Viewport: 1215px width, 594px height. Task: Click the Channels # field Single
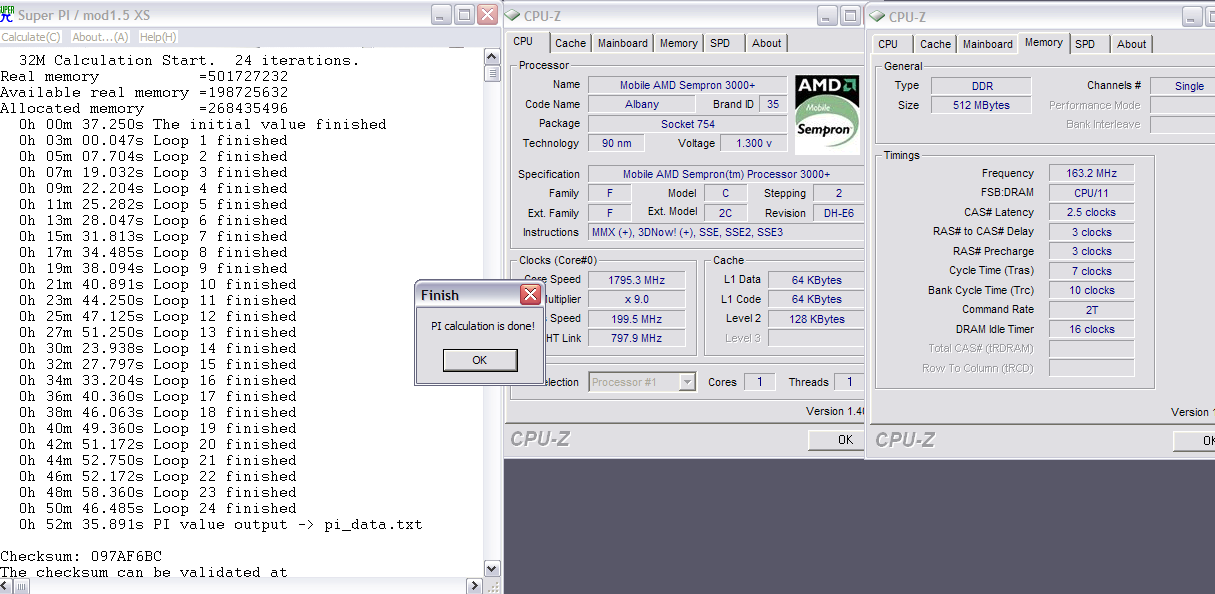click(1182, 86)
